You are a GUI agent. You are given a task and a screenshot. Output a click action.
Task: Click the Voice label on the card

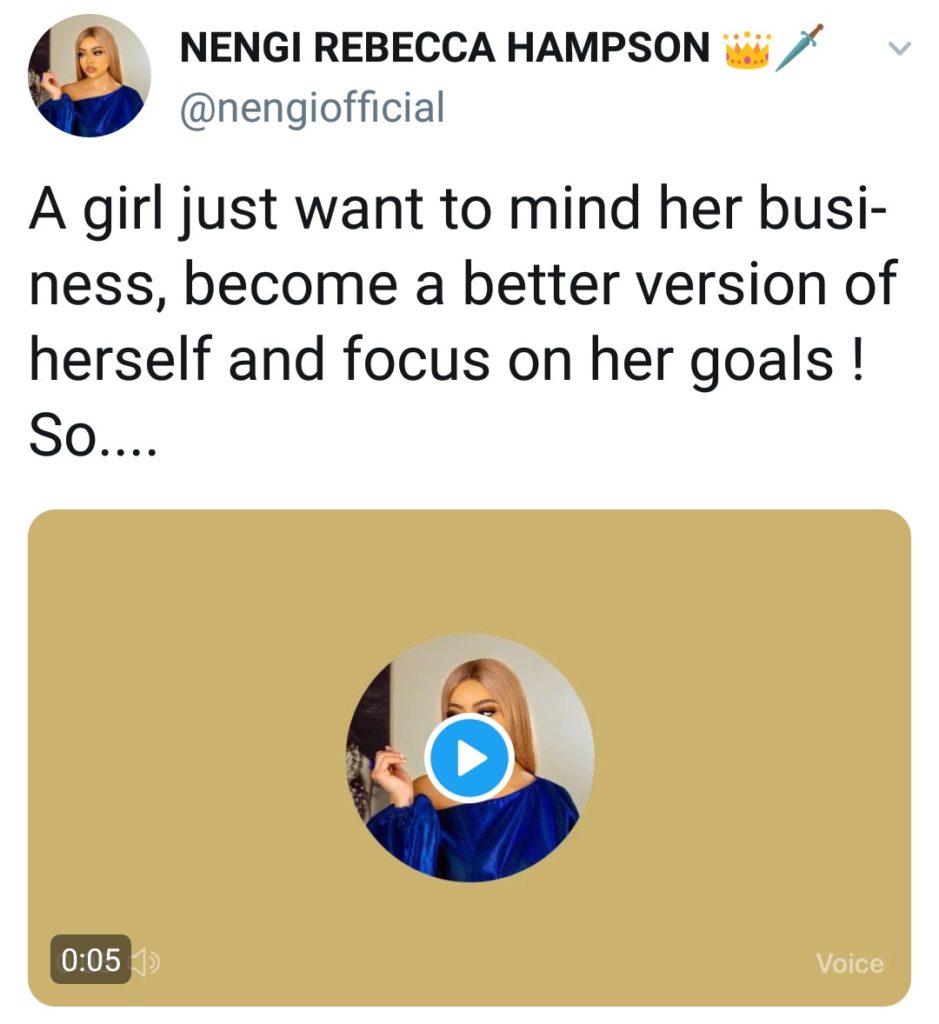[849, 964]
